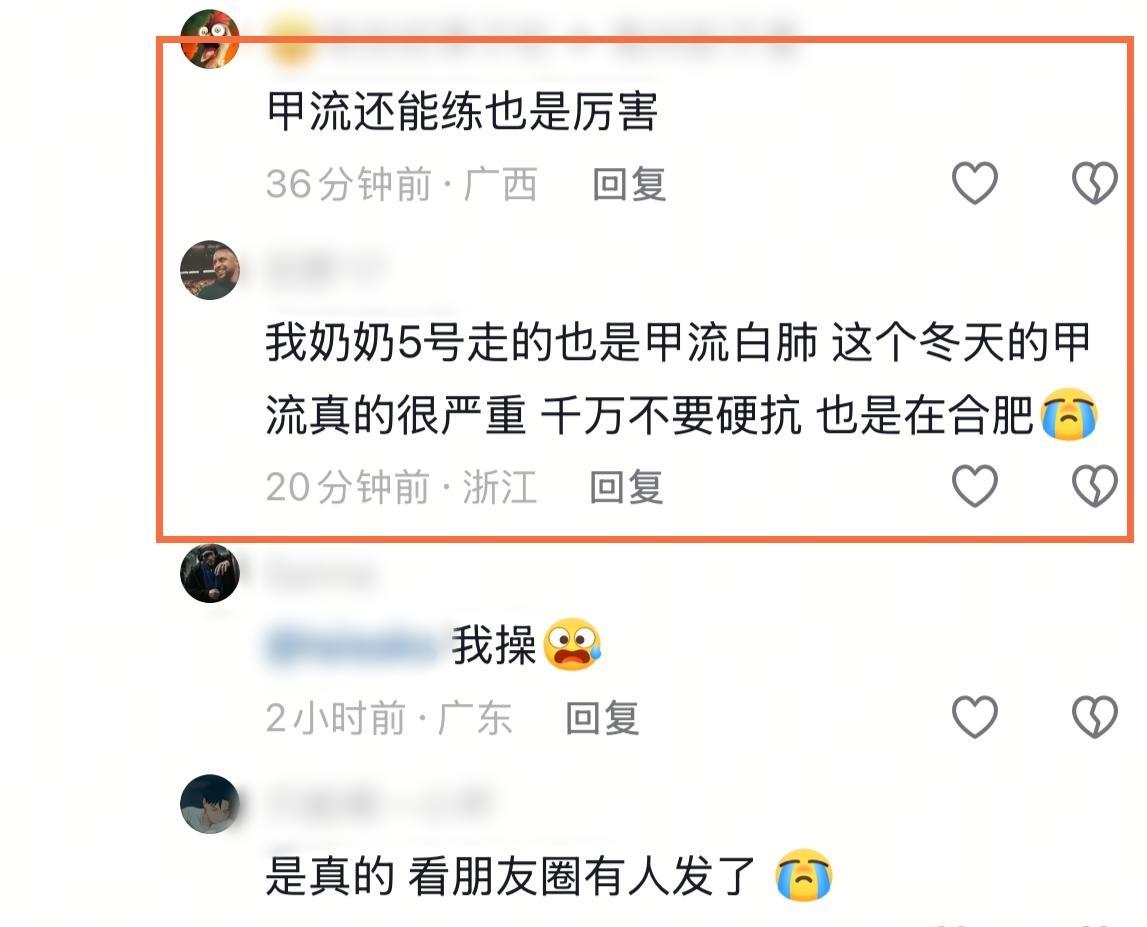
Task: Reply to the 36分钟前 广西 comment
Action: 629,184
